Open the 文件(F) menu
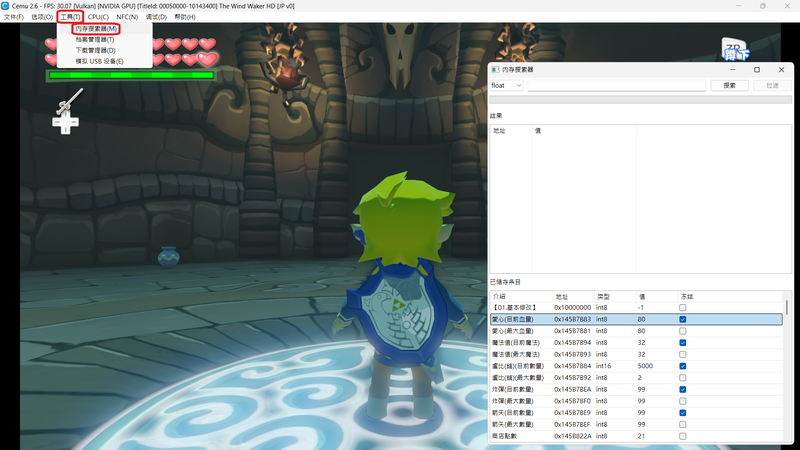This screenshot has height=450, width=800. (x=14, y=17)
